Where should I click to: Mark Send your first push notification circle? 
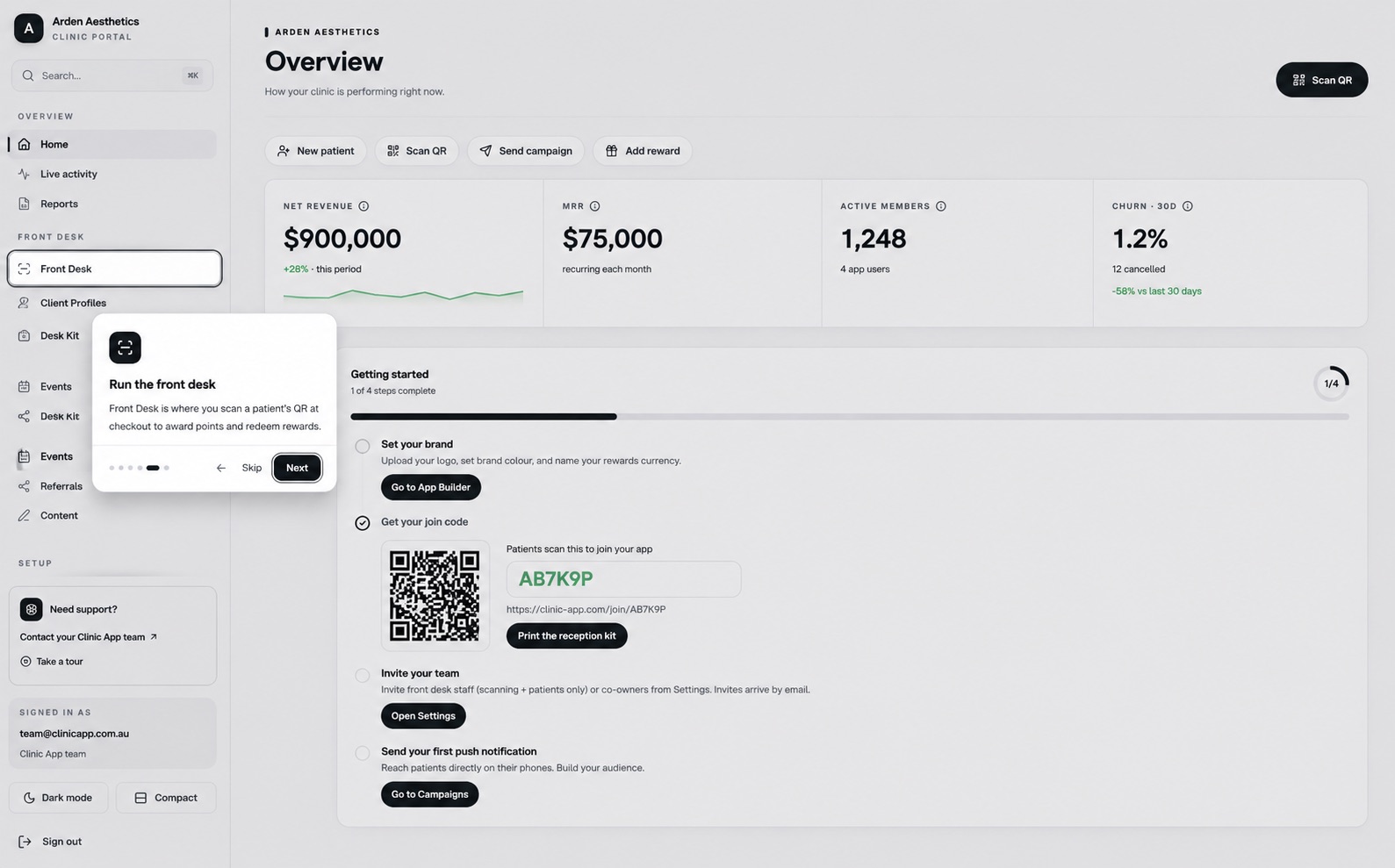tap(362, 753)
